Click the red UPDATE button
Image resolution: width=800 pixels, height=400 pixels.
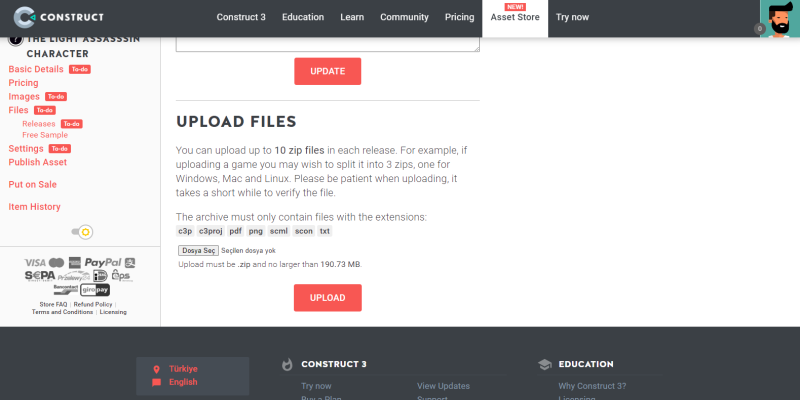coord(328,71)
